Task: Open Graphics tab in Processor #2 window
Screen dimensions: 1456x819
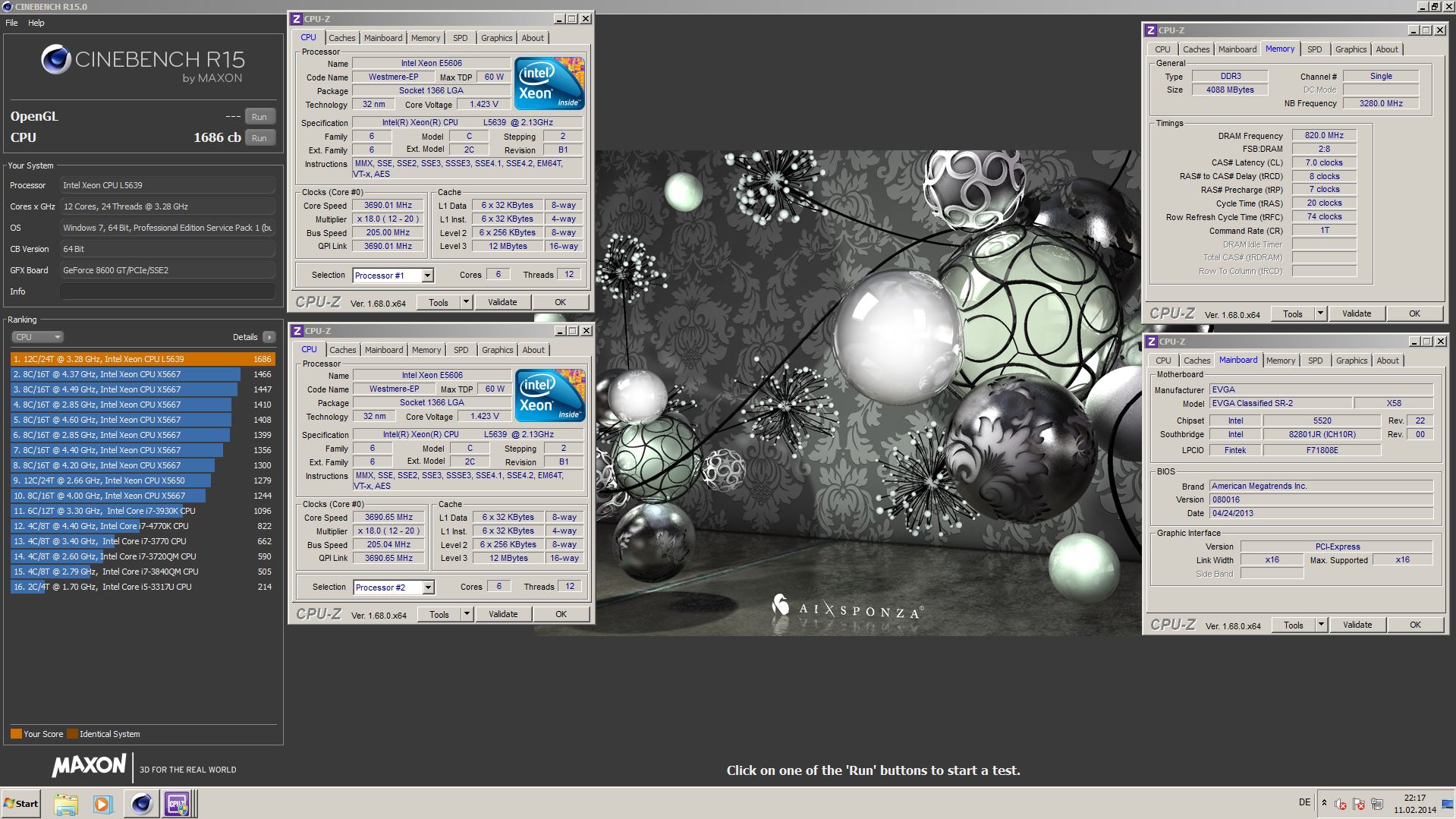Action: 498,350
